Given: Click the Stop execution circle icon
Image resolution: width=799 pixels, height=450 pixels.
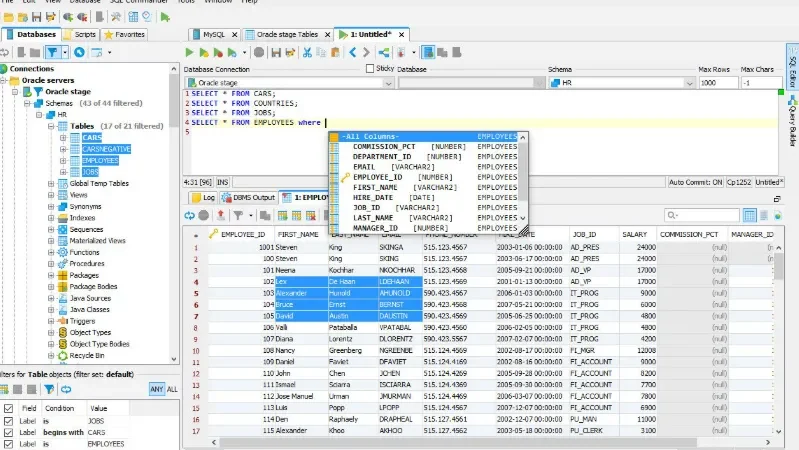Looking at the screenshot, I should coord(259,52).
